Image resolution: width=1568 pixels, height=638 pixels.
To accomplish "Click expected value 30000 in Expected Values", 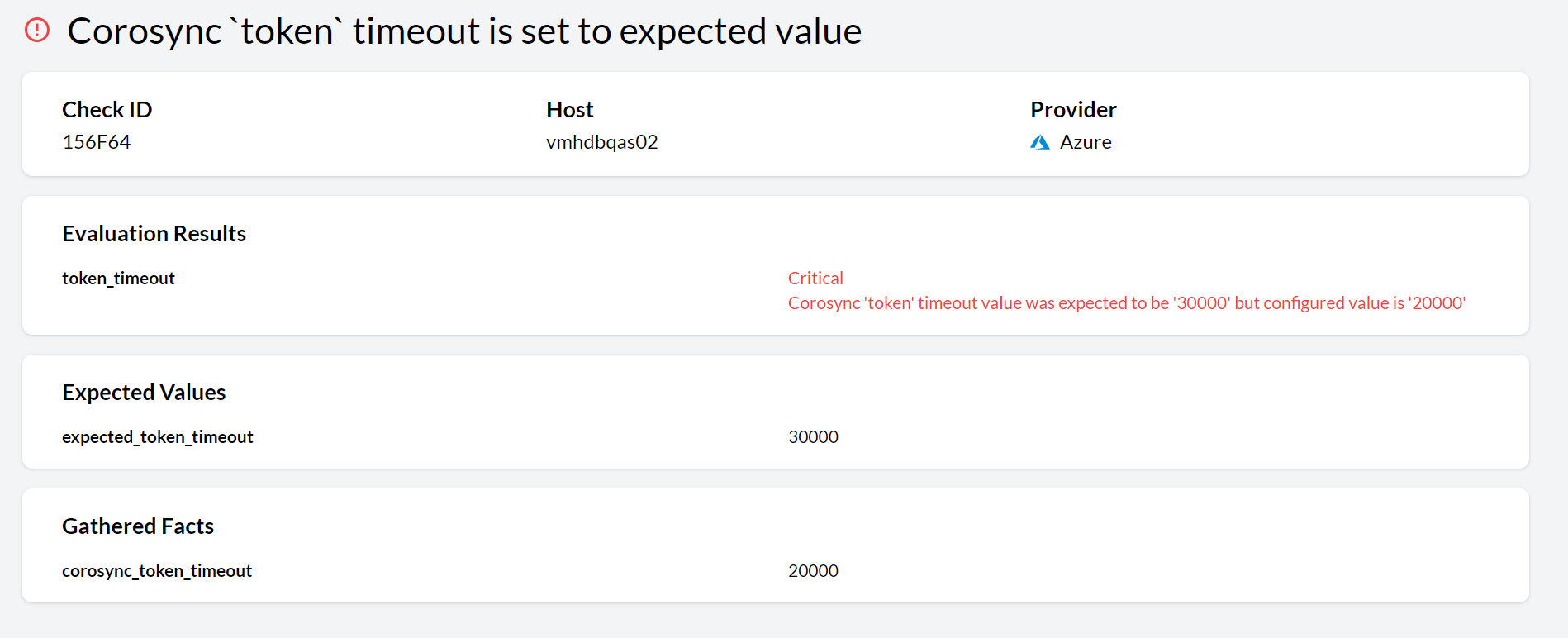I will pos(813,437).
